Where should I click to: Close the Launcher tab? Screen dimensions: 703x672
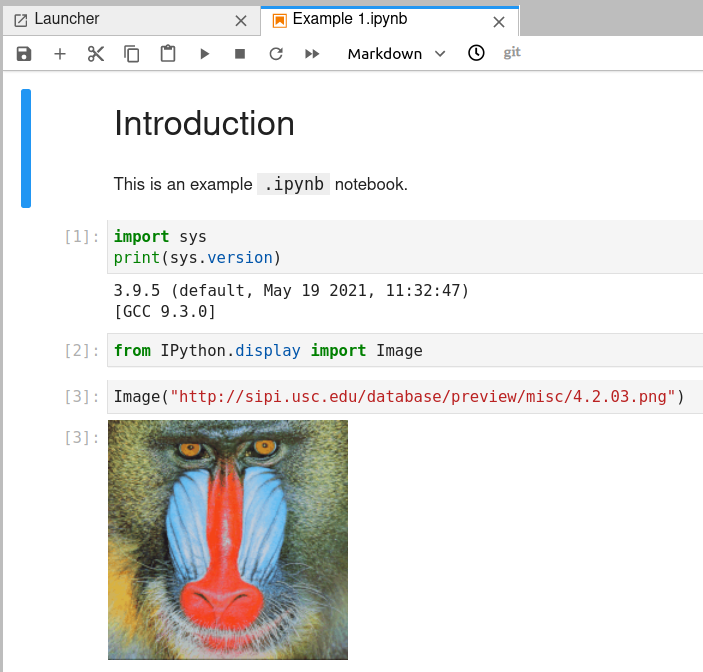pos(240,20)
